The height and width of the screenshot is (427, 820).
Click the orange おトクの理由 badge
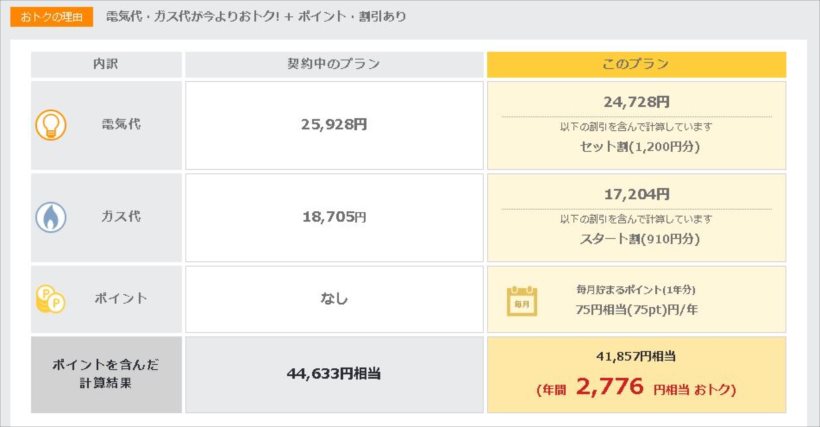coord(52,17)
